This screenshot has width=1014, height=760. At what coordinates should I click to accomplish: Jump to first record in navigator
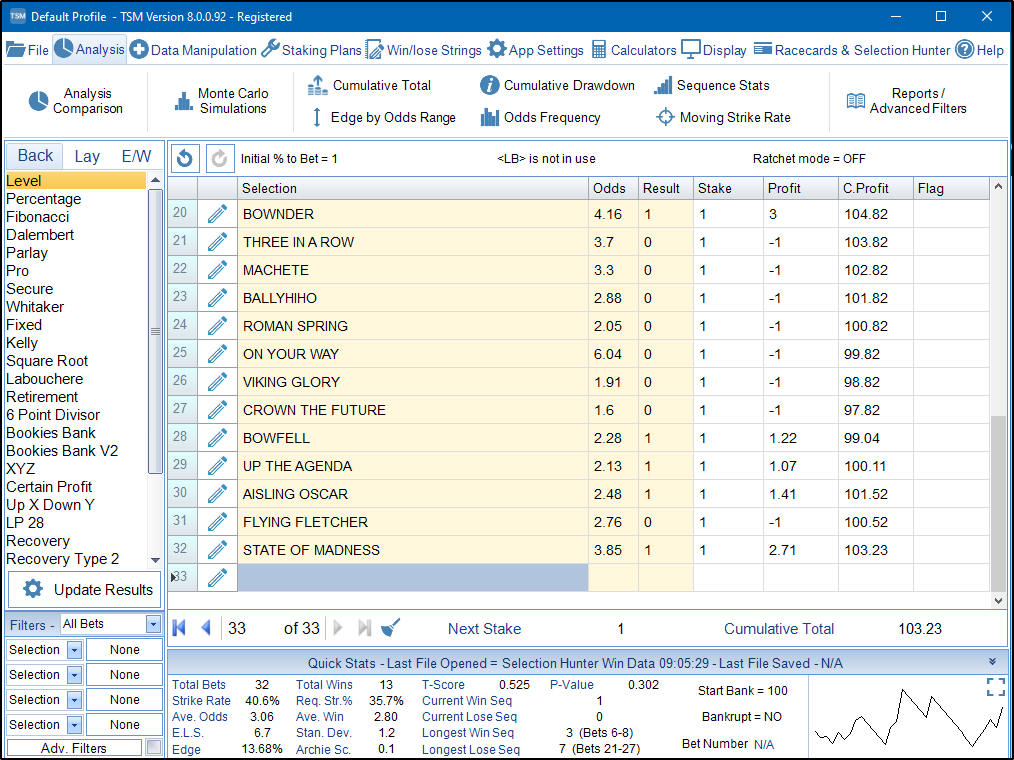pos(180,628)
